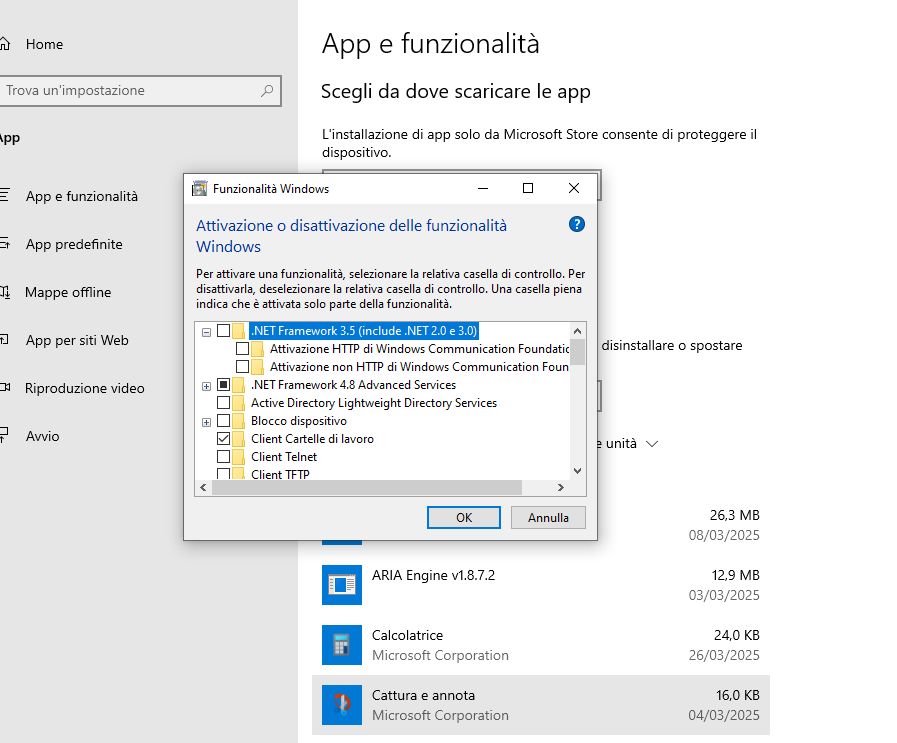Click Annulla to cancel the dialog
This screenshot has width=897, height=743.
coord(548,518)
